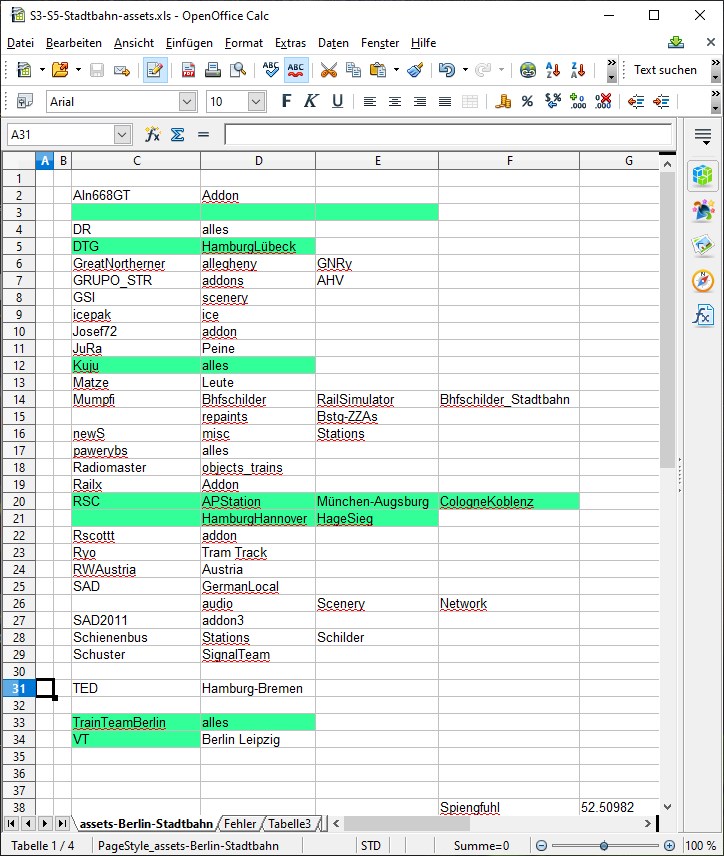The image size is (724, 856).
Task: Open the Bearbeiten menu
Action: click(x=74, y=43)
